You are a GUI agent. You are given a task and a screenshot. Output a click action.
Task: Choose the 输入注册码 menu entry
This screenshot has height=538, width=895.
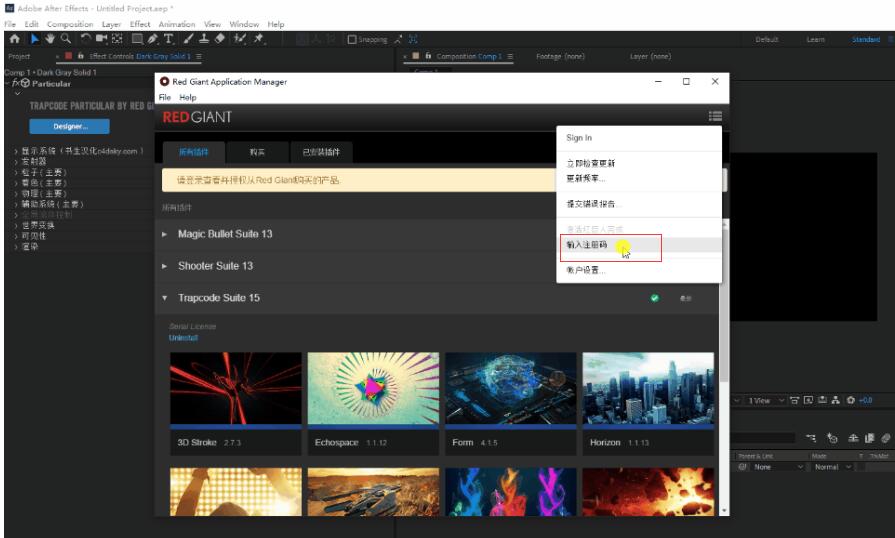pyautogui.click(x=587, y=244)
